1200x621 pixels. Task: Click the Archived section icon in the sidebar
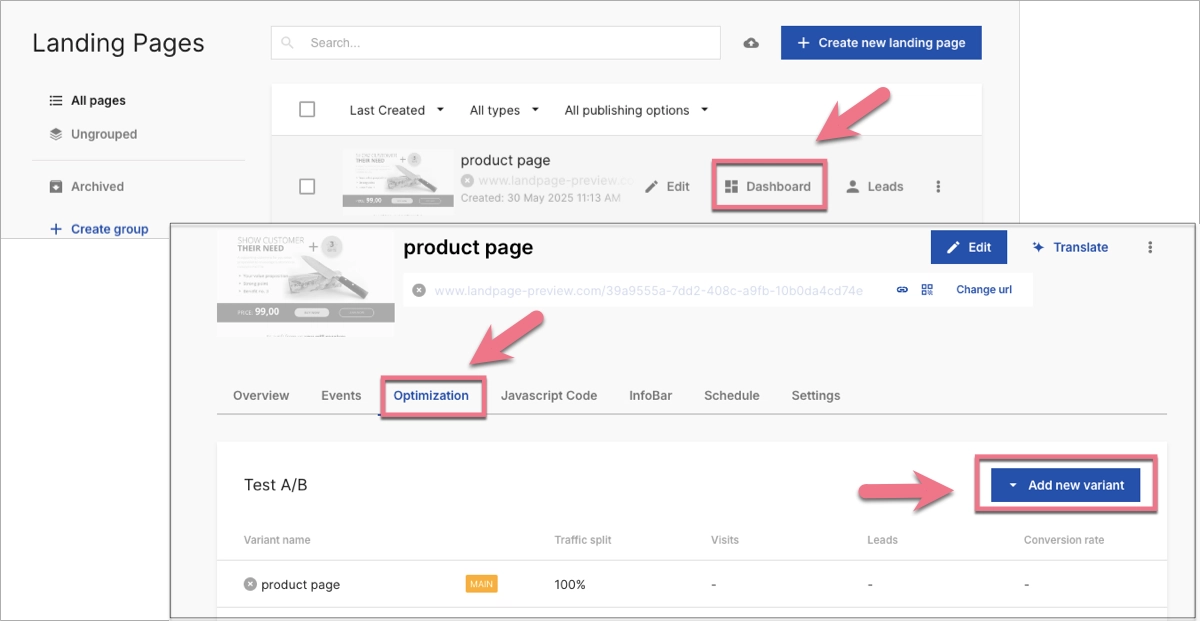[x=53, y=186]
